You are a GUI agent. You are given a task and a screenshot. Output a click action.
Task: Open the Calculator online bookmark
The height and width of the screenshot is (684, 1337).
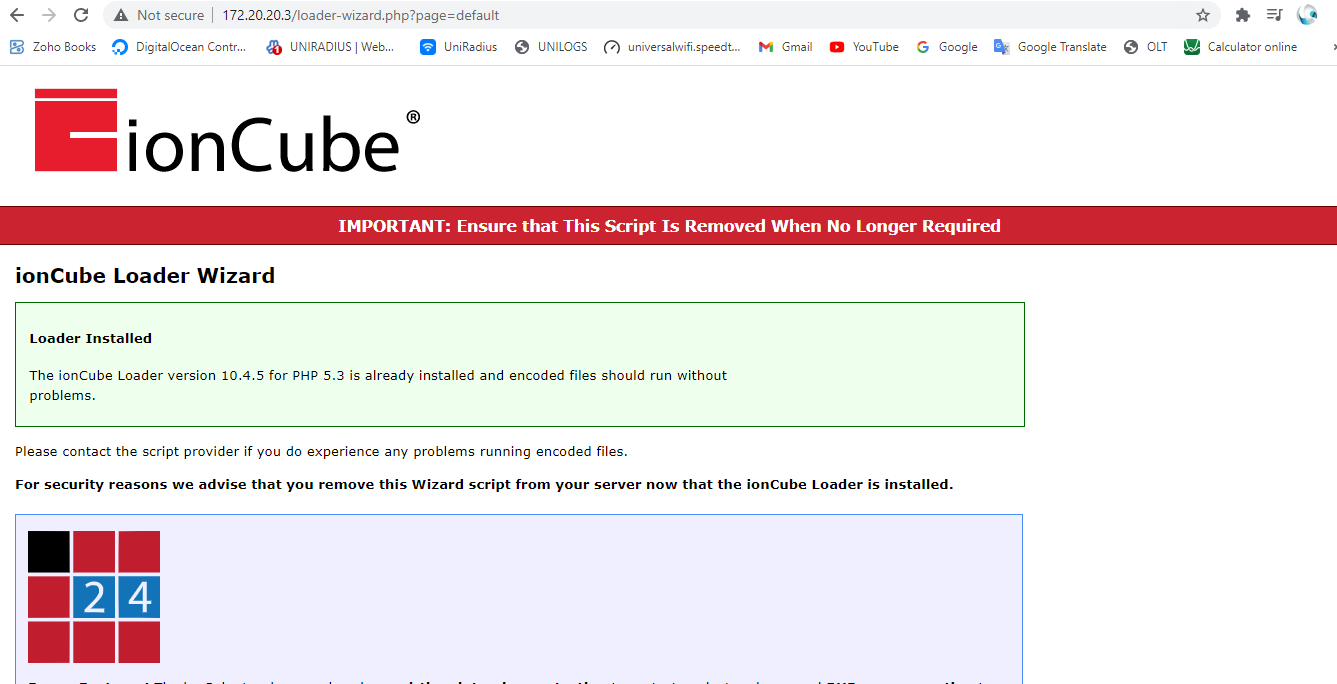click(x=1240, y=47)
